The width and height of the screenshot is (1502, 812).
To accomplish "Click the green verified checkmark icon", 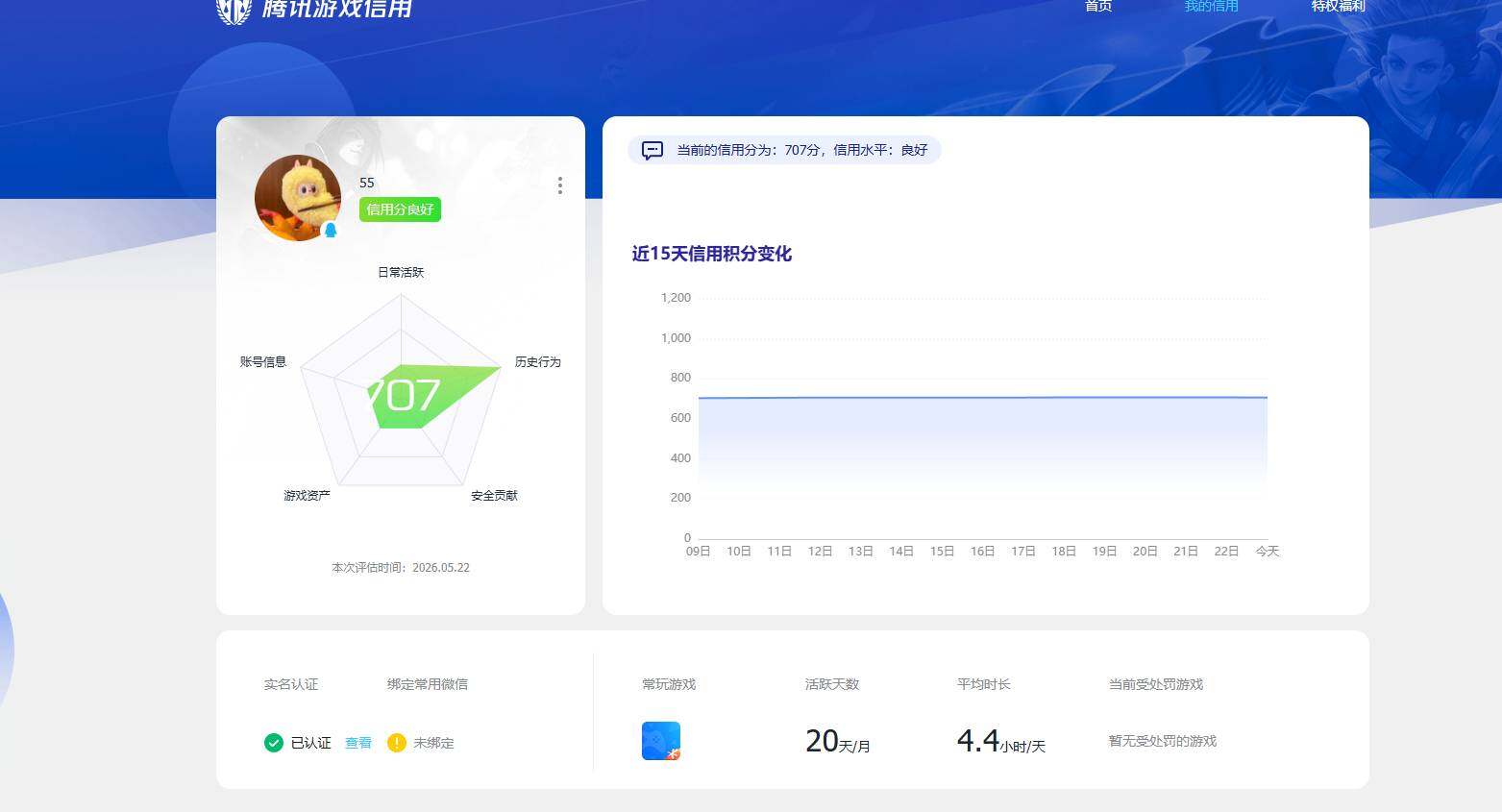I will tap(274, 743).
